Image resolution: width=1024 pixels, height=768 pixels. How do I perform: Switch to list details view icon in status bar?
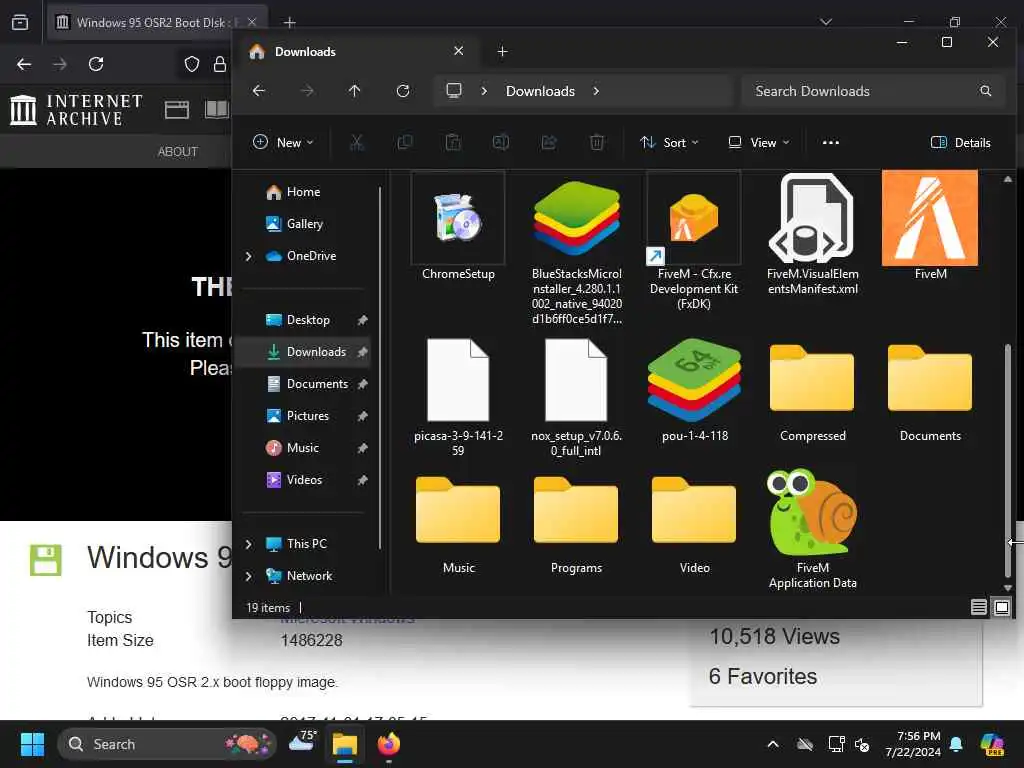point(978,608)
